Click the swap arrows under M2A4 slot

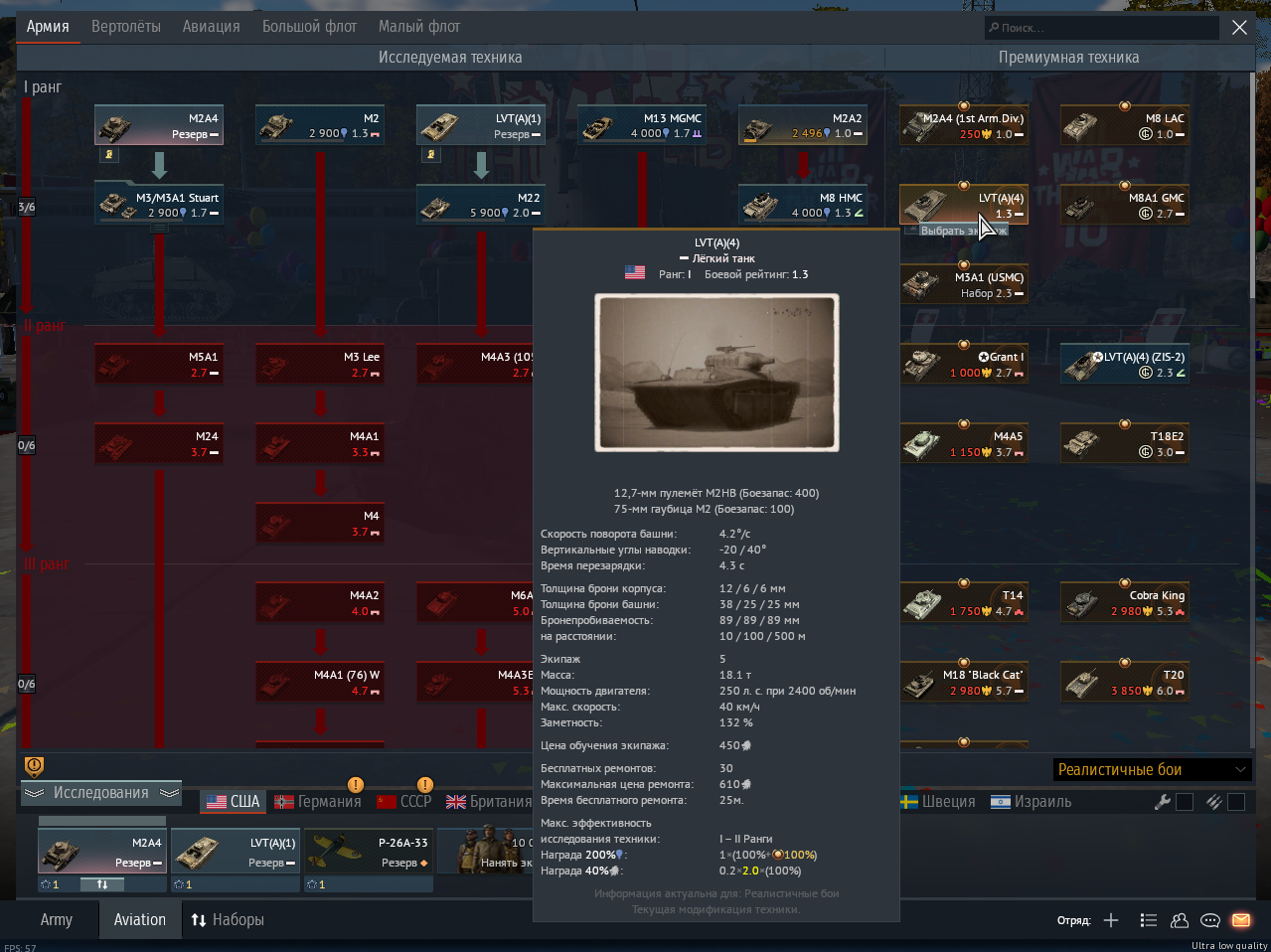point(102,883)
